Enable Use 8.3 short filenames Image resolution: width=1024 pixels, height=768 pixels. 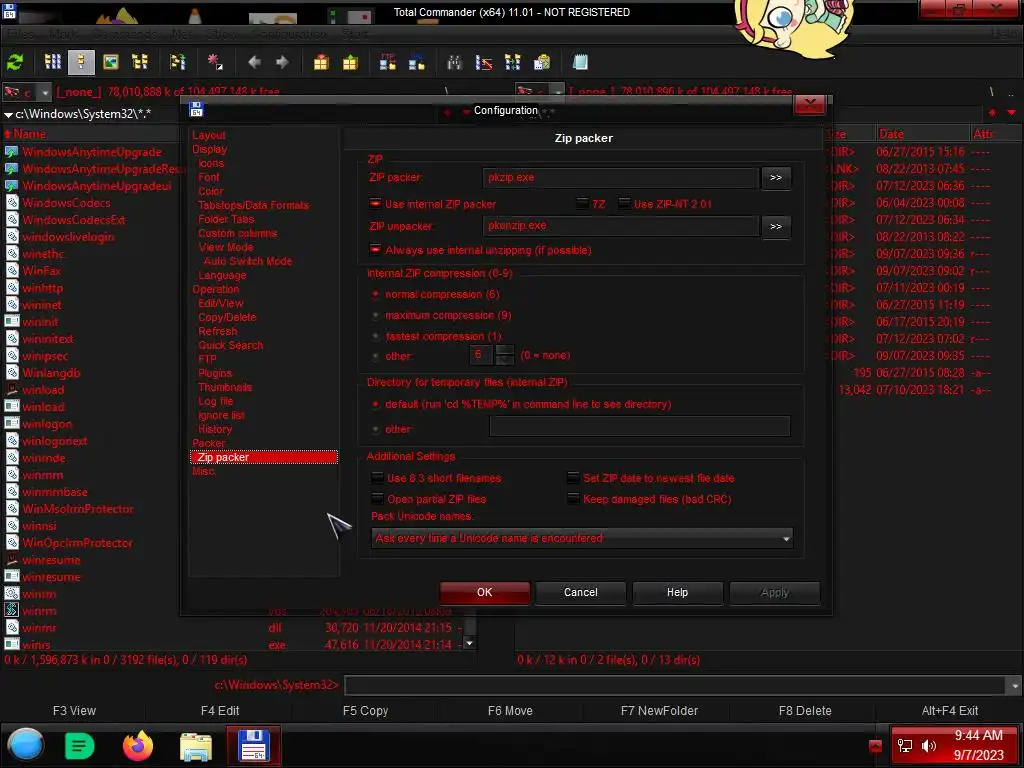377,478
